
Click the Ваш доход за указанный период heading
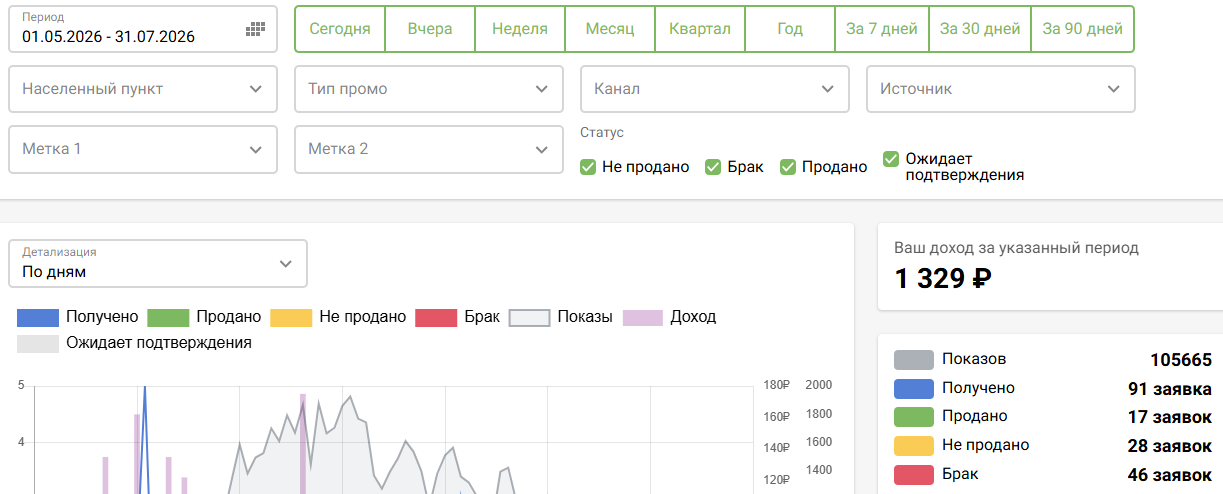(x=1016, y=248)
